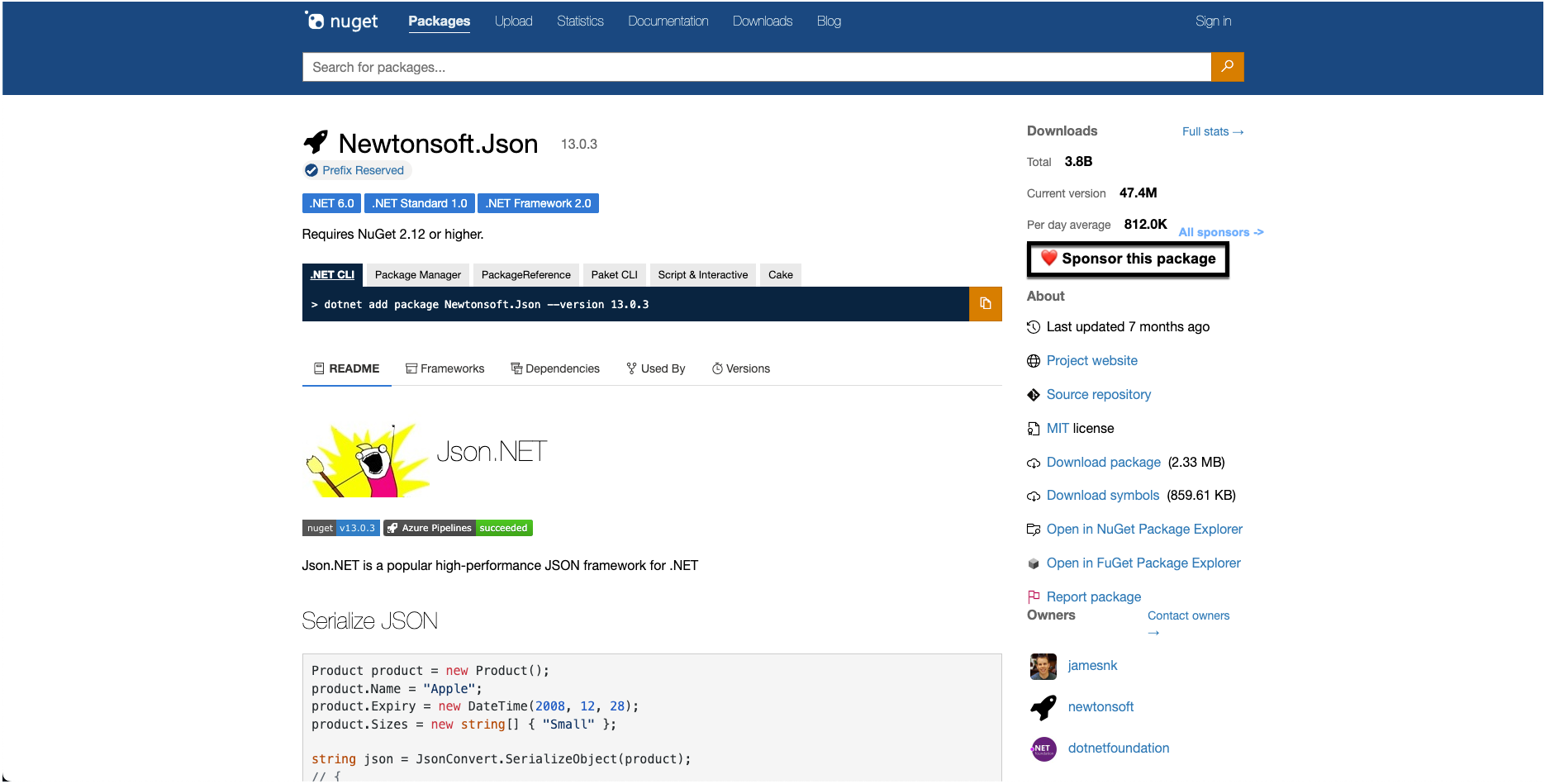Open the dotnetfoundation owner profile link
The image size is (1545, 784).
[1119, 748]
